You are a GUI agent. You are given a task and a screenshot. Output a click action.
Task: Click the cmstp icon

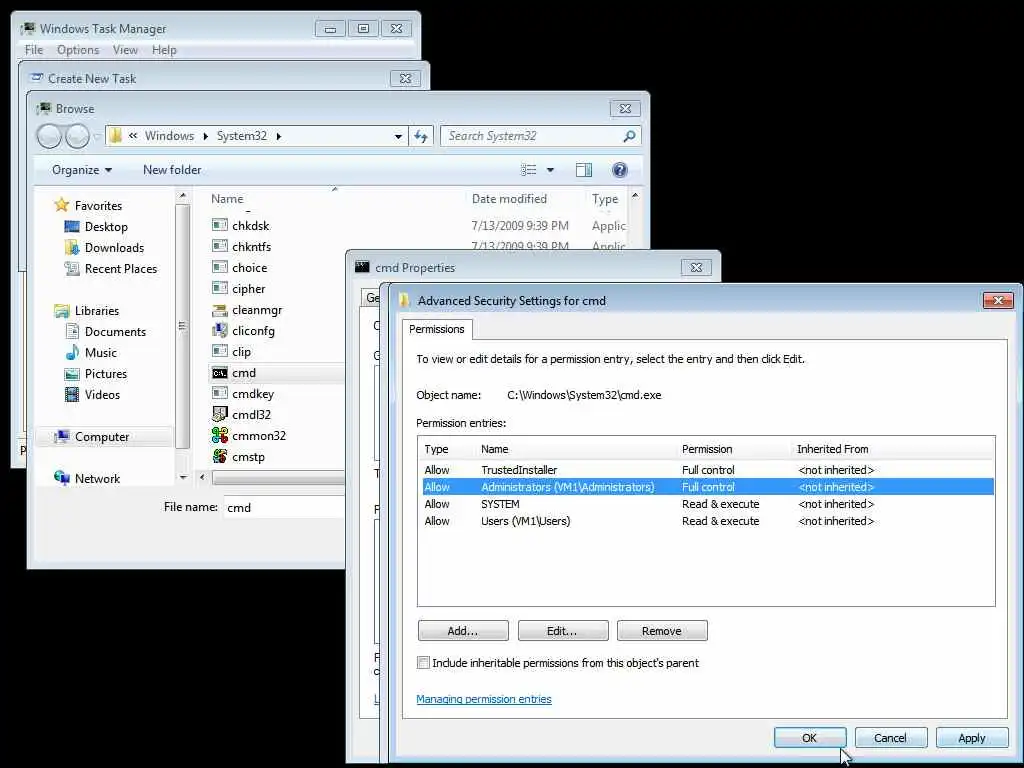click(219, 456)
